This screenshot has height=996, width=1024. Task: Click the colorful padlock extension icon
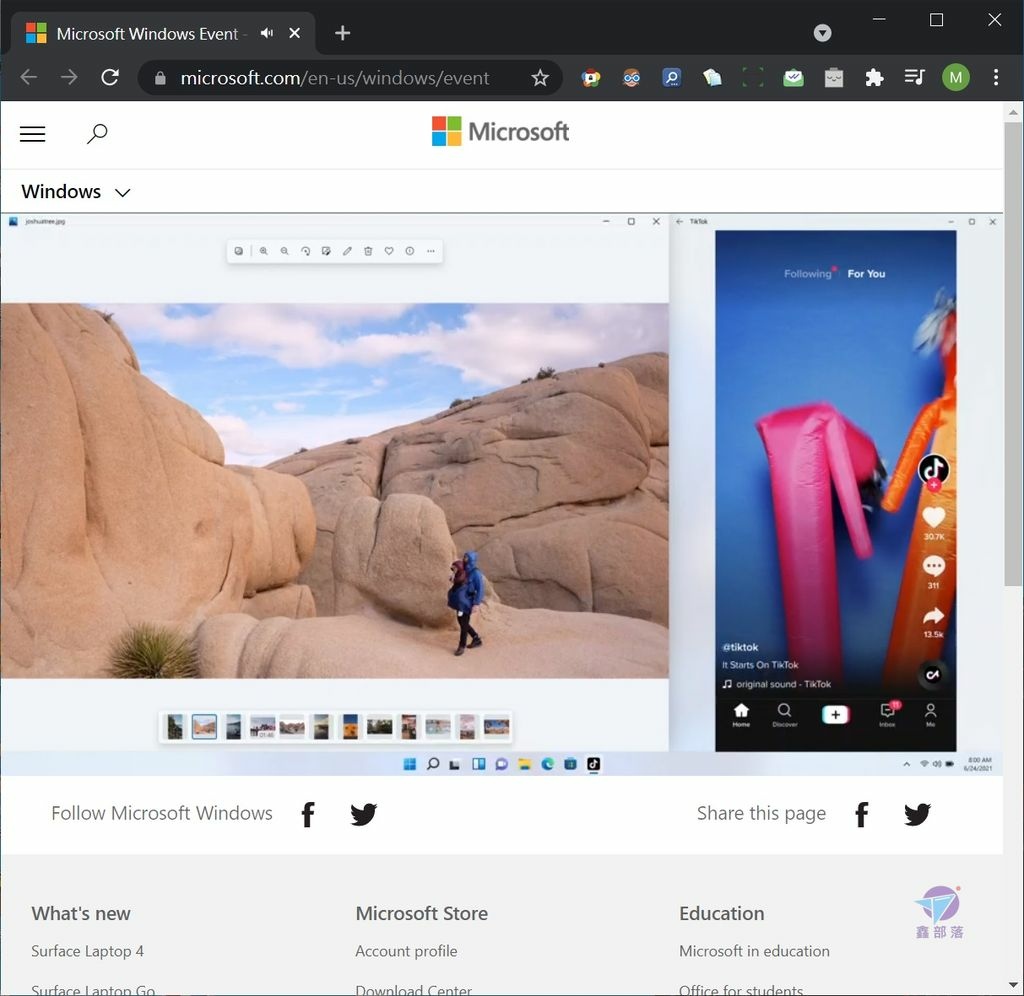tap(590, 78)
